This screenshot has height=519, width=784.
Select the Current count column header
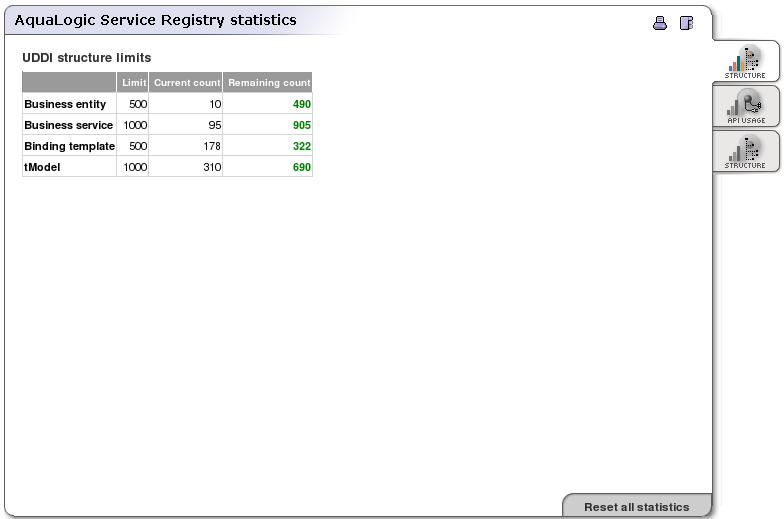(x=186, y=82)
